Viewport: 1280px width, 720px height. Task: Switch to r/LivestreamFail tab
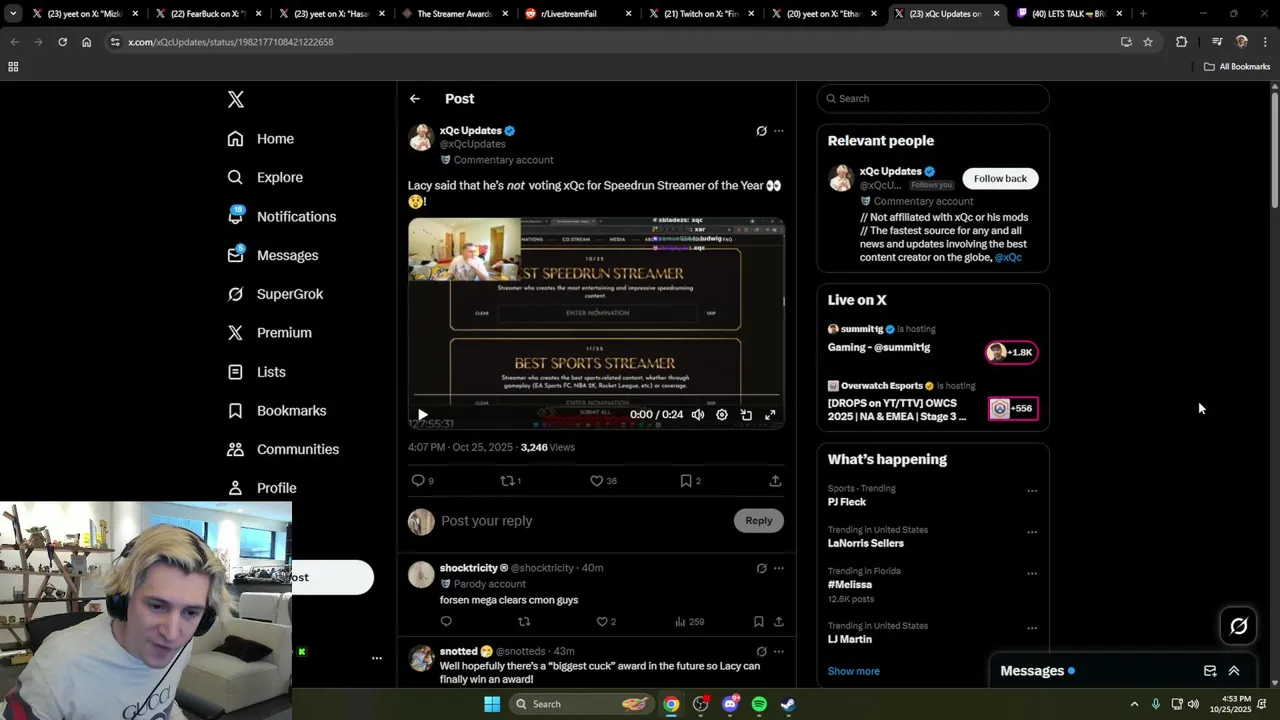(579, 14)
